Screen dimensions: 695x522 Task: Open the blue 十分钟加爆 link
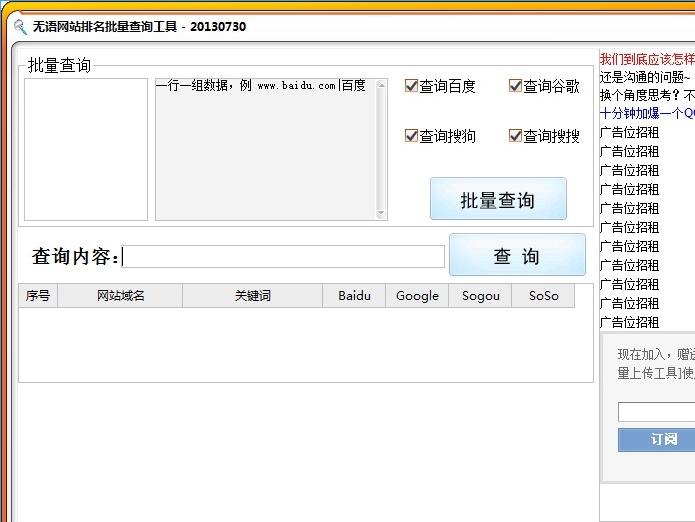[x=646, y=113]
